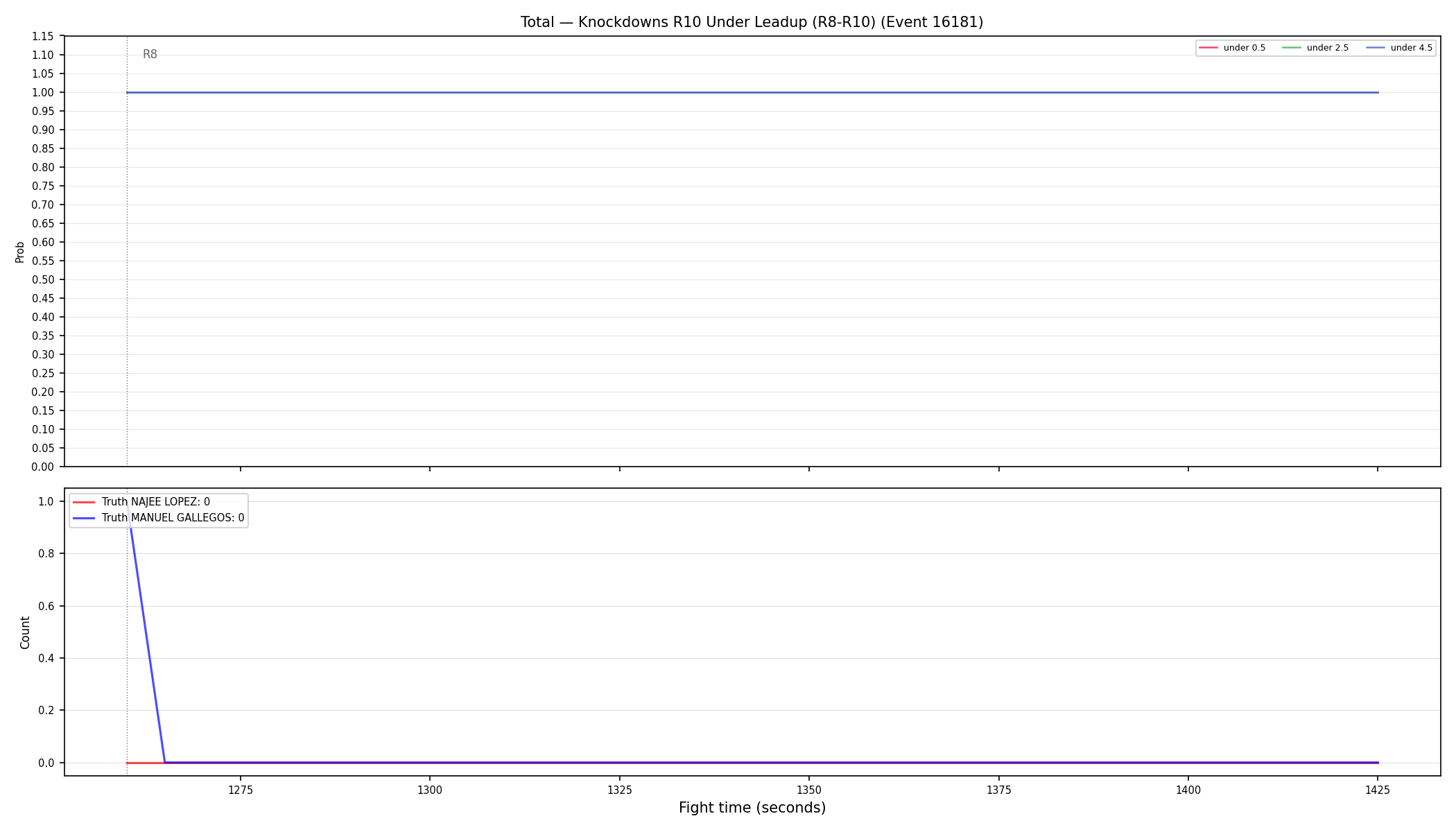
Task: Click the 'Prob' y-axis label
Action: 20,252
